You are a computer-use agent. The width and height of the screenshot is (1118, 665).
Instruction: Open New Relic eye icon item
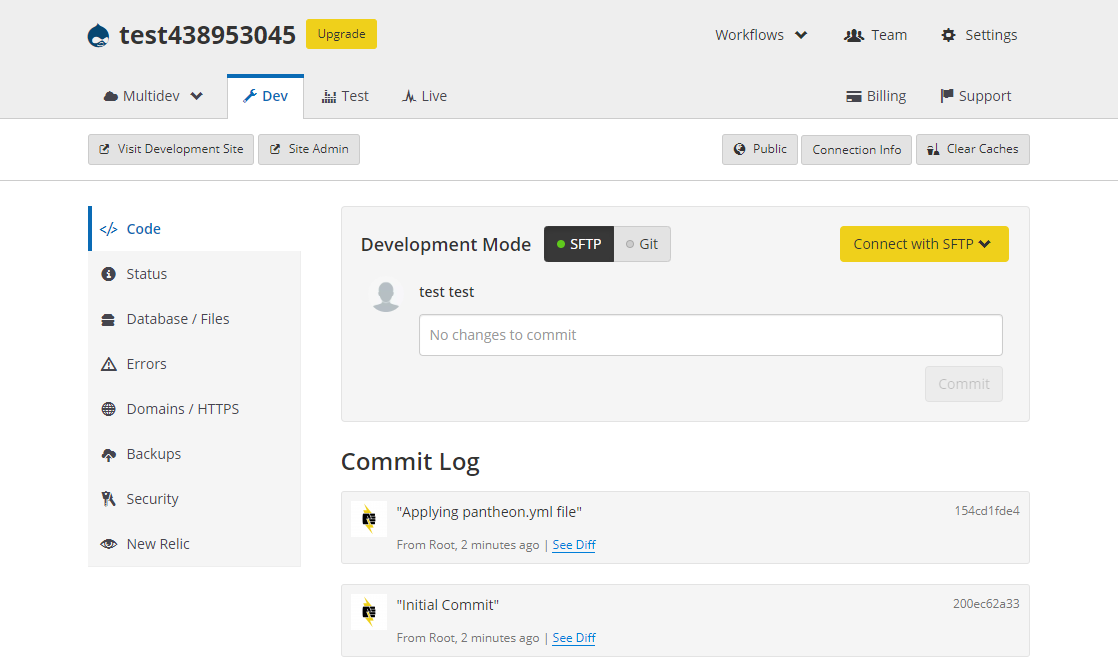(x=157, y=544)
